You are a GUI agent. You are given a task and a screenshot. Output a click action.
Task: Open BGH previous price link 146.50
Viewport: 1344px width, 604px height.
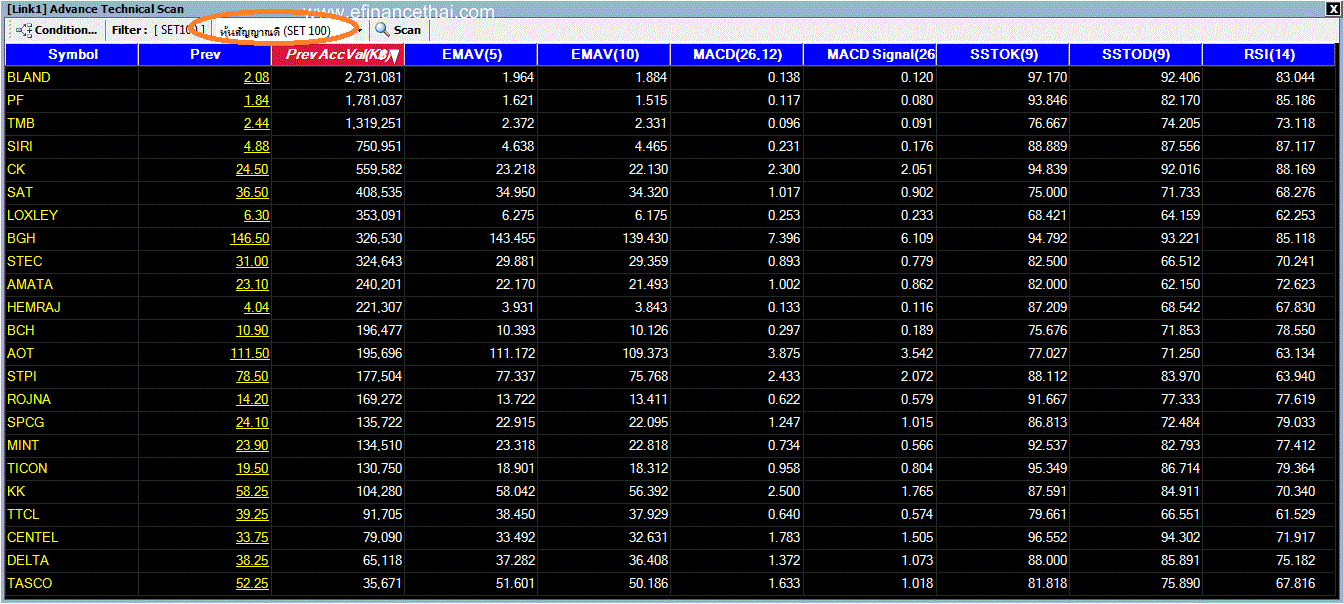coord(249,238)
